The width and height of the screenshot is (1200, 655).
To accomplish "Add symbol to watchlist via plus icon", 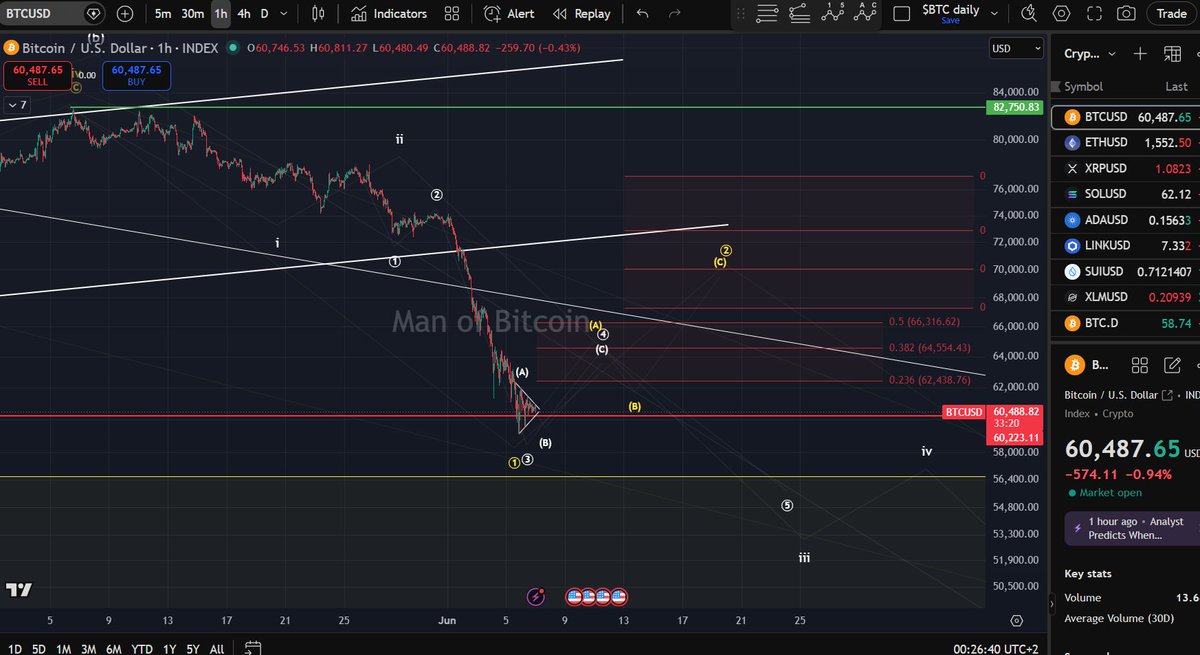I will (x=1140, y=54).
